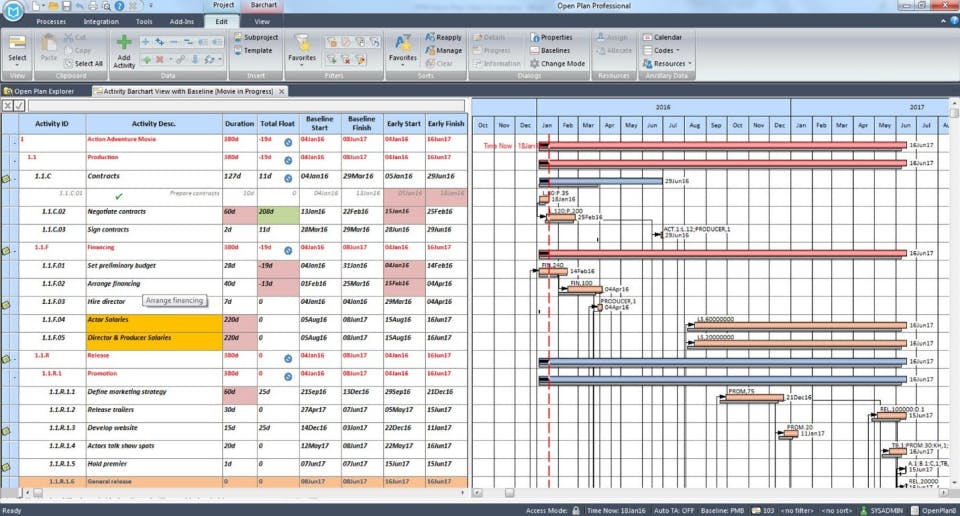Open the Open Plan application orb menu
Image resolution: width=960 pixels, height=516 pixels.
tap(13, 10)
